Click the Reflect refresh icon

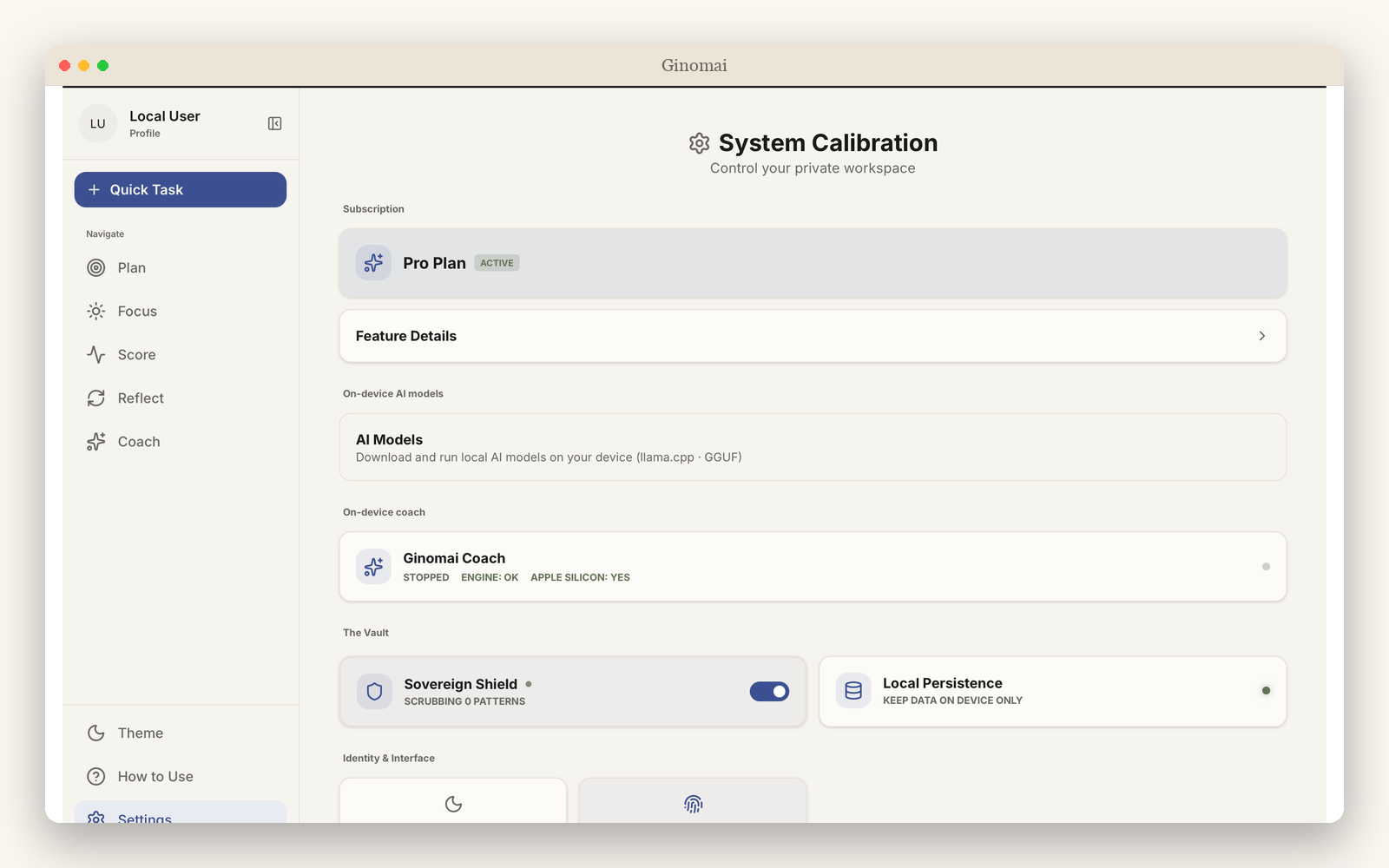[x=96, y=398]
